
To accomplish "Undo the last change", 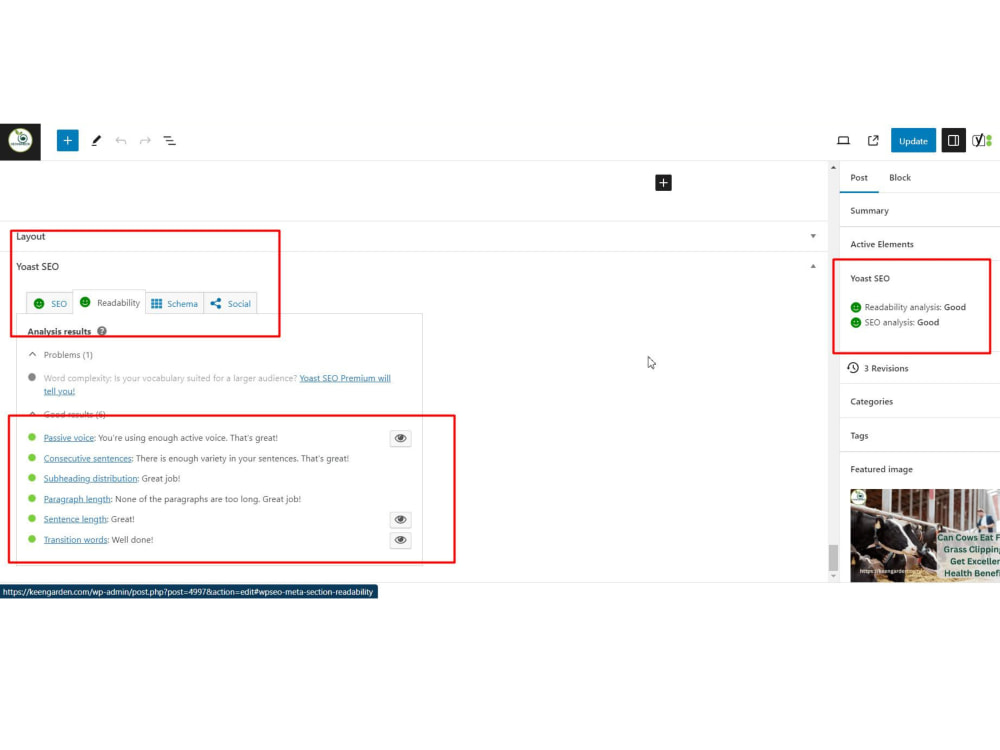I will [x=121, y=141].
